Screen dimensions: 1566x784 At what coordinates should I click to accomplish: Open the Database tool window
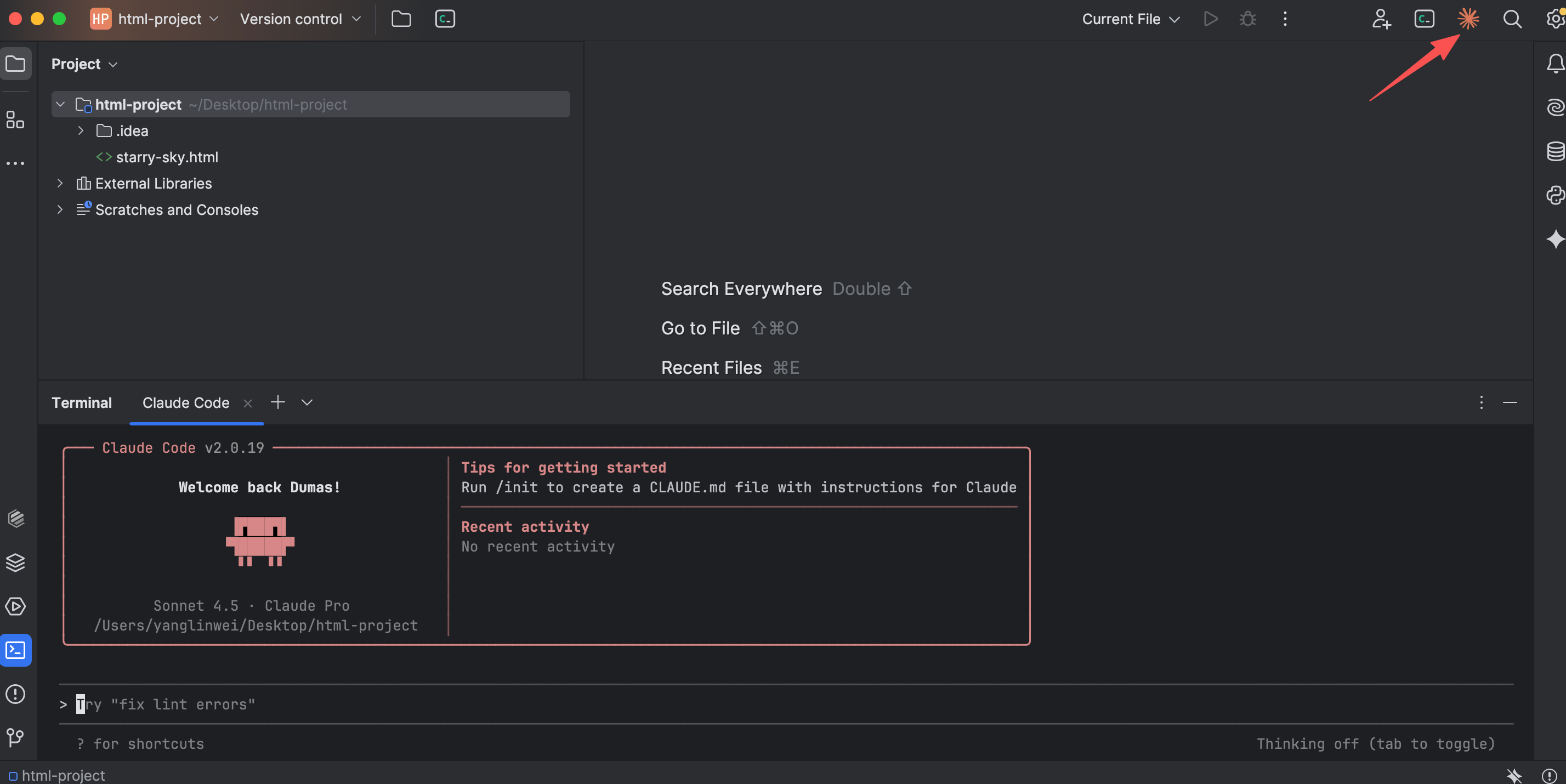click(x=1554, y=151)
